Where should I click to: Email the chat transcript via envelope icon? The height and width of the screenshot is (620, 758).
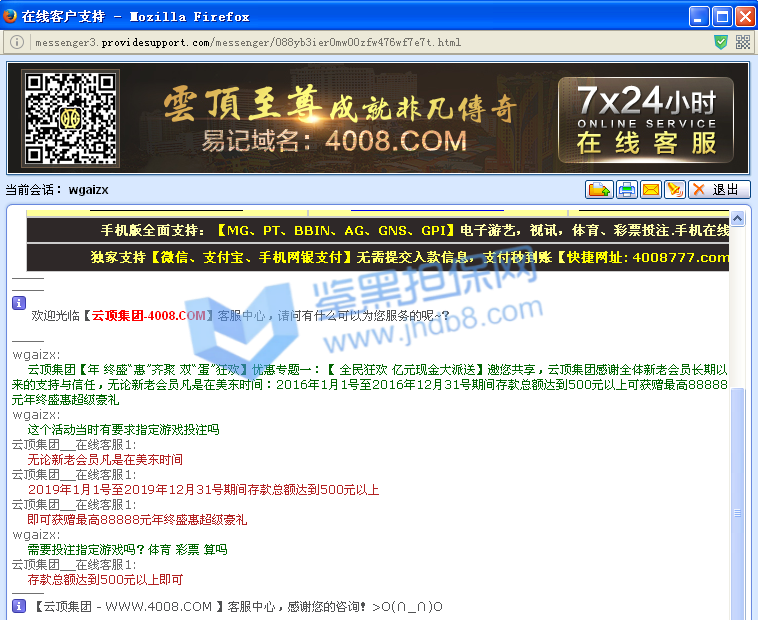point(651,190)
